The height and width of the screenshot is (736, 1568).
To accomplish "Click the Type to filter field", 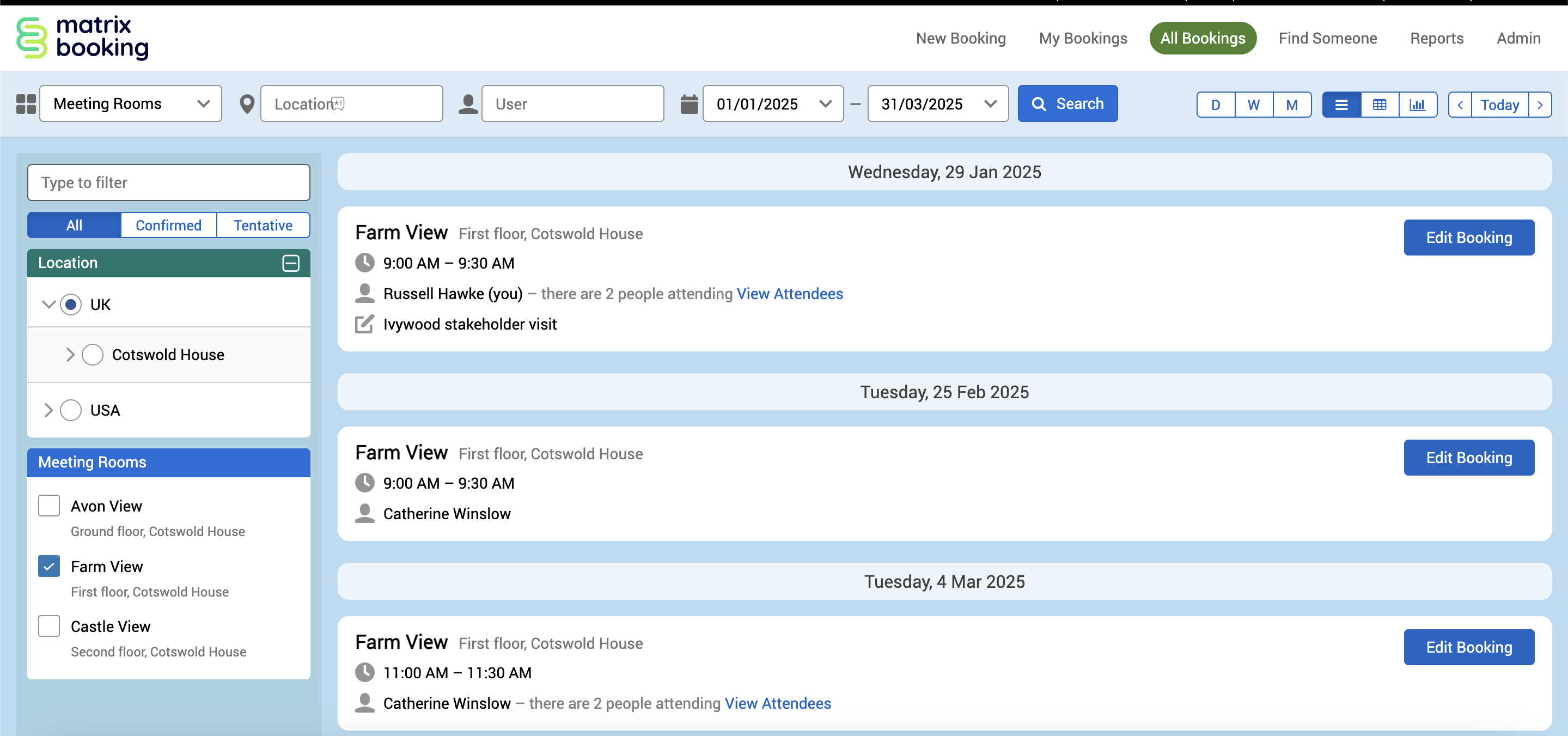I will point(169,183).
